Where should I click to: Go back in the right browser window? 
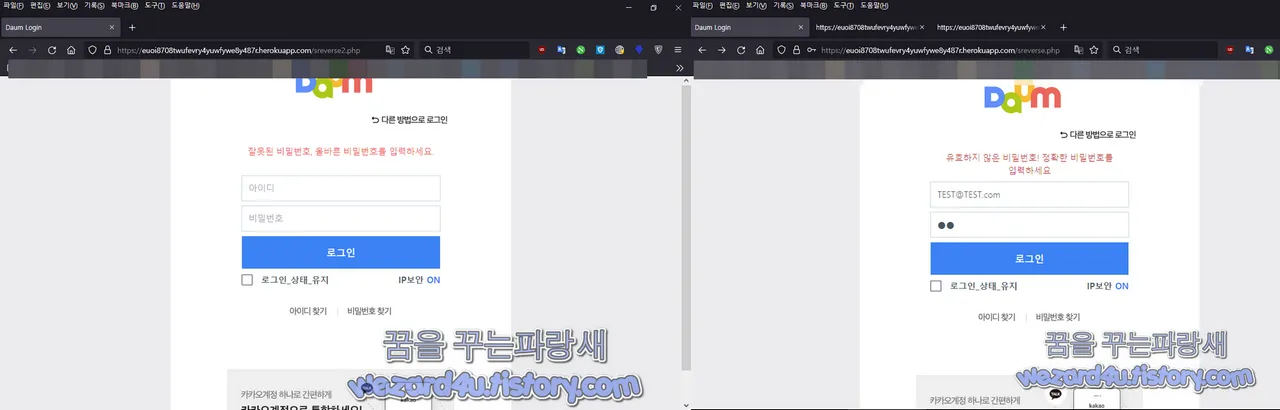coord(702,49)
